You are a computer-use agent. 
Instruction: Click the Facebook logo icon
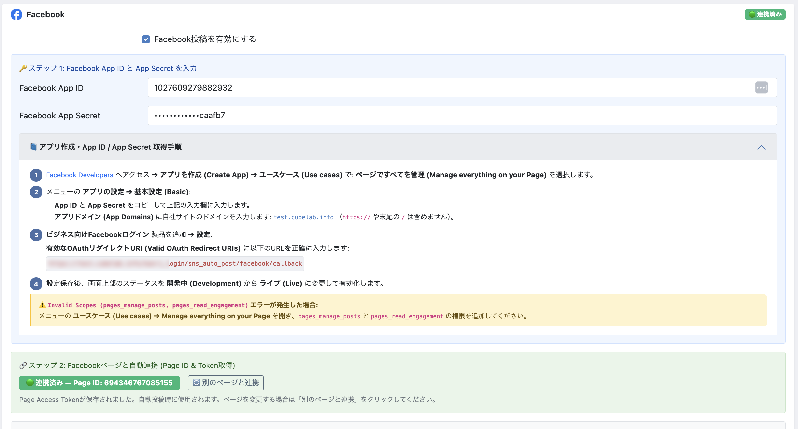pos(16,14)
